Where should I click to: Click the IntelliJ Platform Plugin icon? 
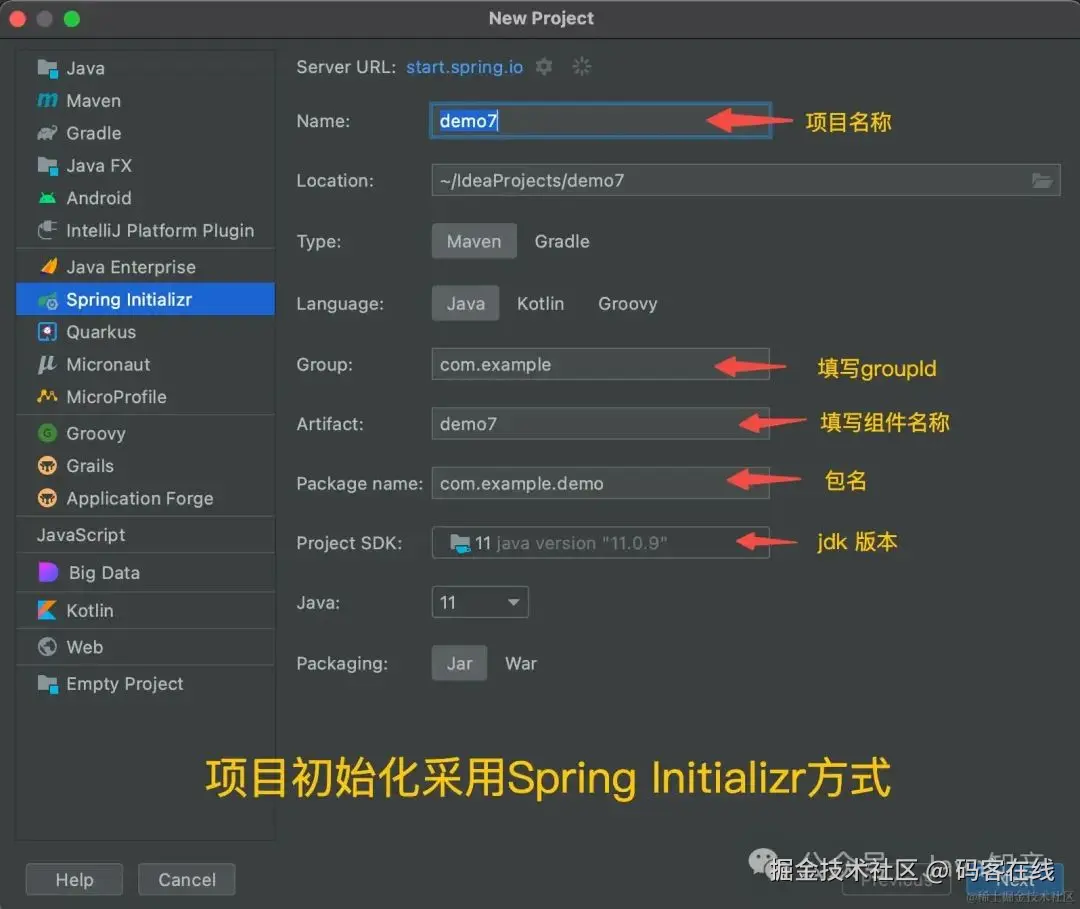pyautogui.click(x=48, y=230)
